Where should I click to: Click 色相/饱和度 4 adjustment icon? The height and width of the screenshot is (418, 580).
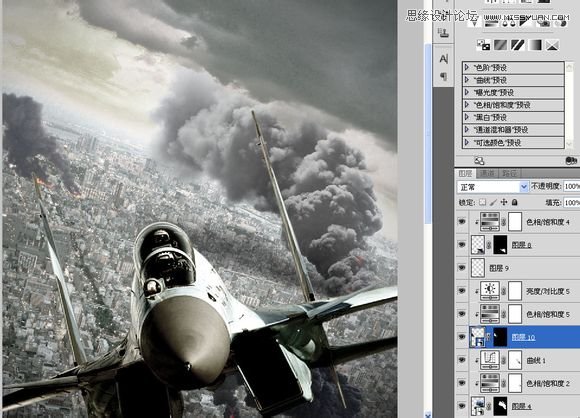tap(490, 222)
